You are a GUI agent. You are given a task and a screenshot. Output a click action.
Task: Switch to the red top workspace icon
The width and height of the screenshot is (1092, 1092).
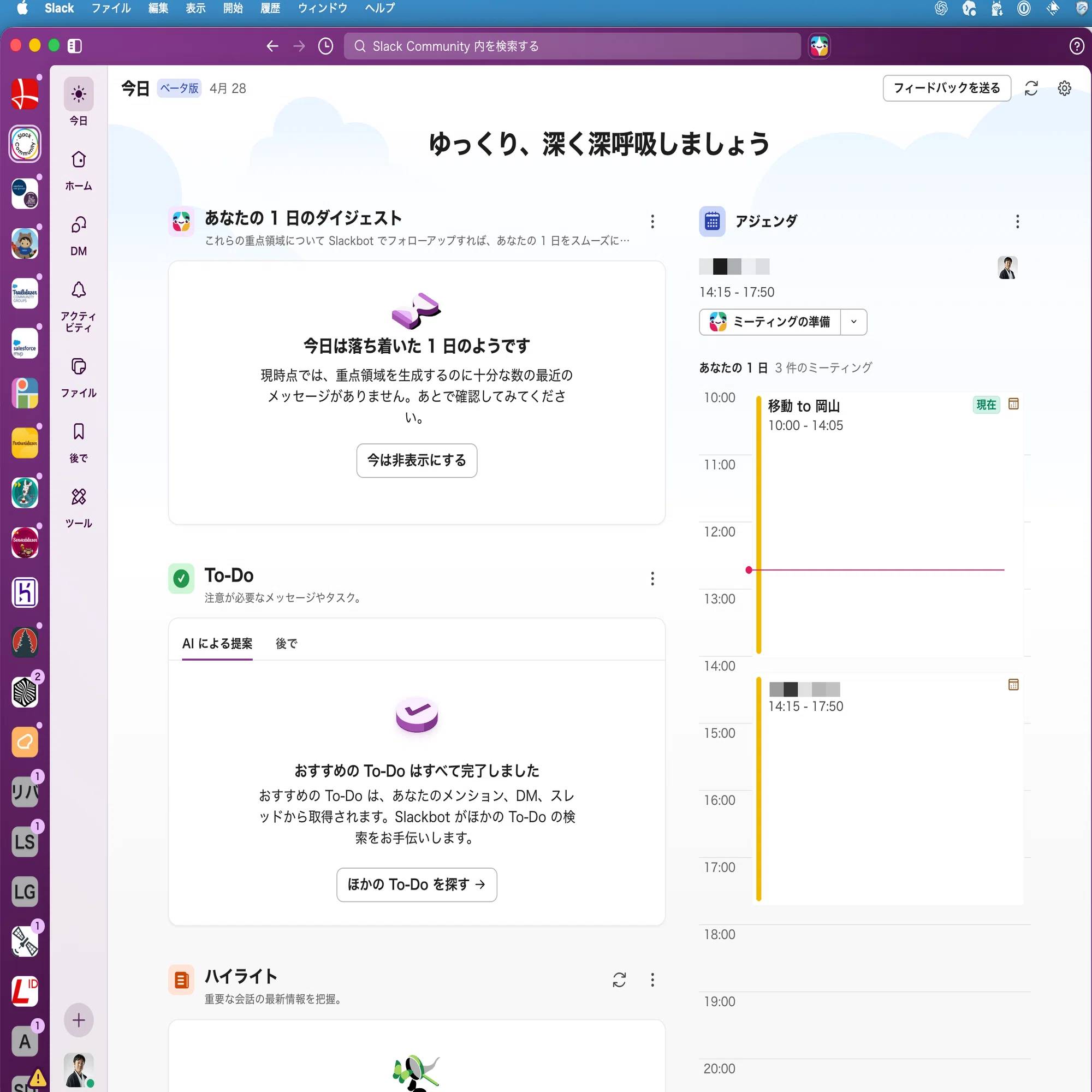(x=25, y=94)
